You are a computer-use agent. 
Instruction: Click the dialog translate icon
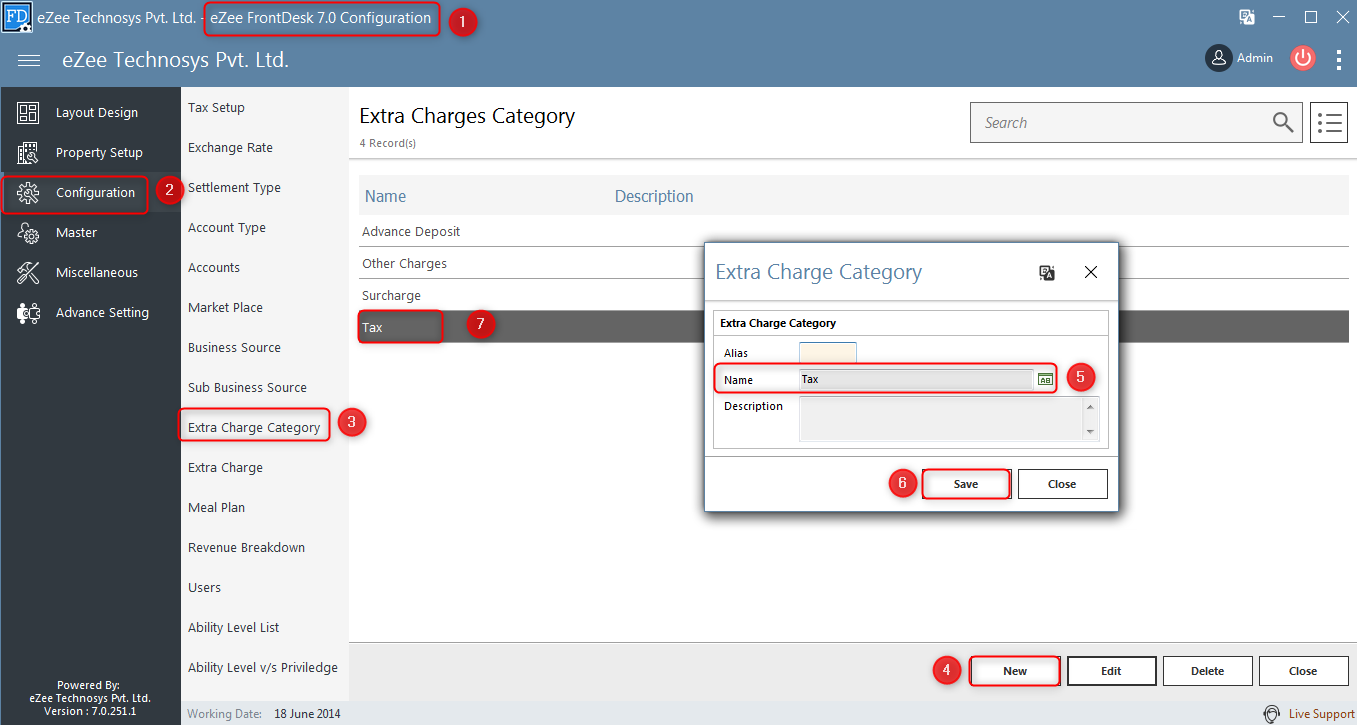[x=1047, y=272]
